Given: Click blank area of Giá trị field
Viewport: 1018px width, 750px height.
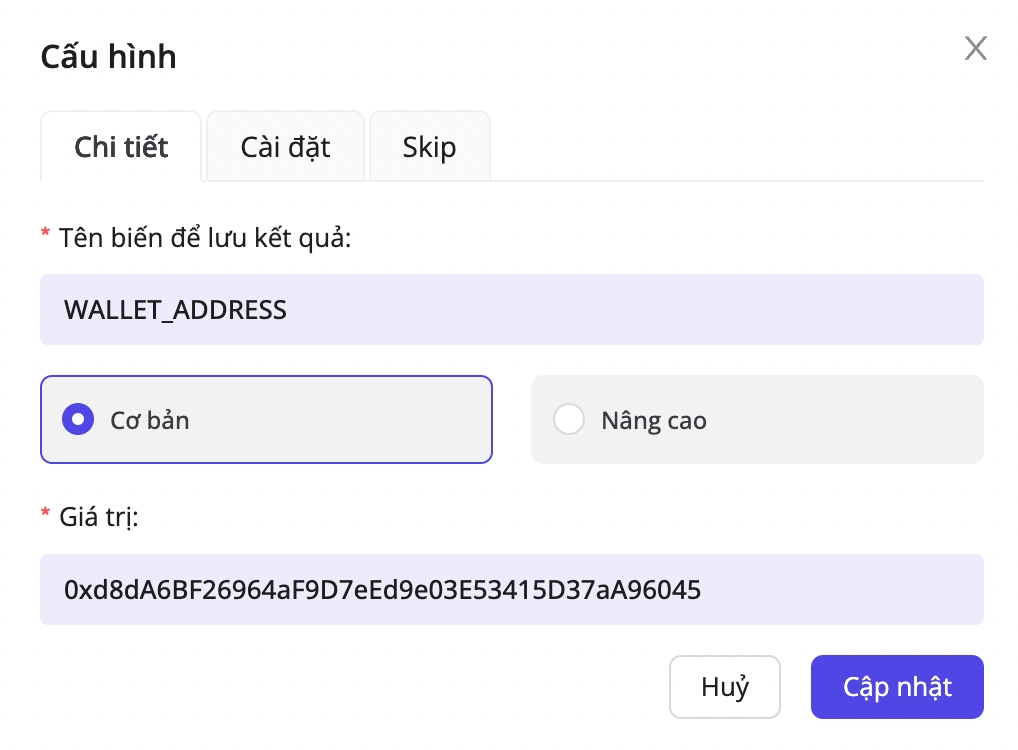Looking at the screenshot, I should (x=850, y=590).
